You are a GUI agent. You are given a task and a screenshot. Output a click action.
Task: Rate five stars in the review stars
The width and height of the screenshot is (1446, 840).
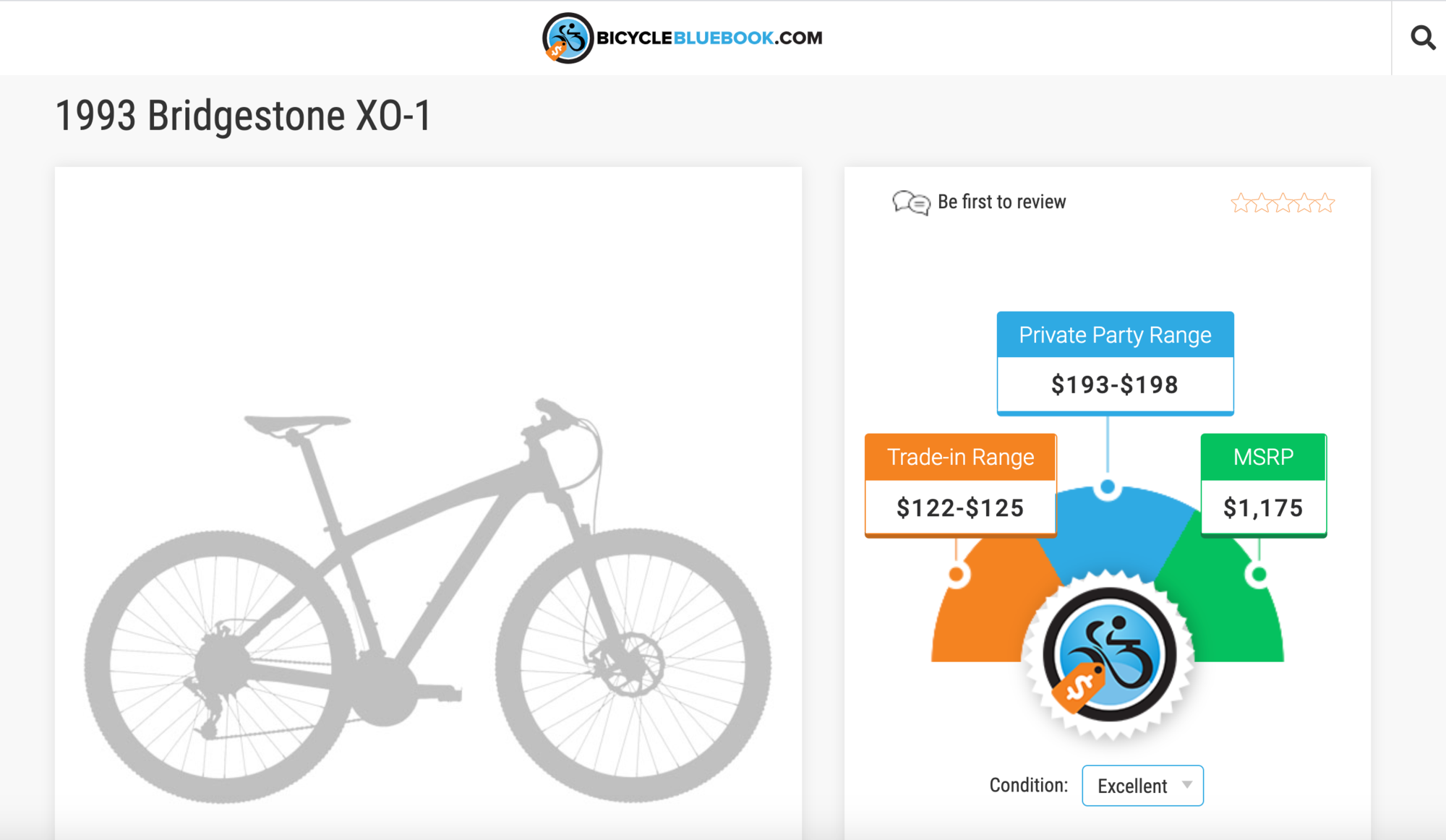tap(1325, 203)
